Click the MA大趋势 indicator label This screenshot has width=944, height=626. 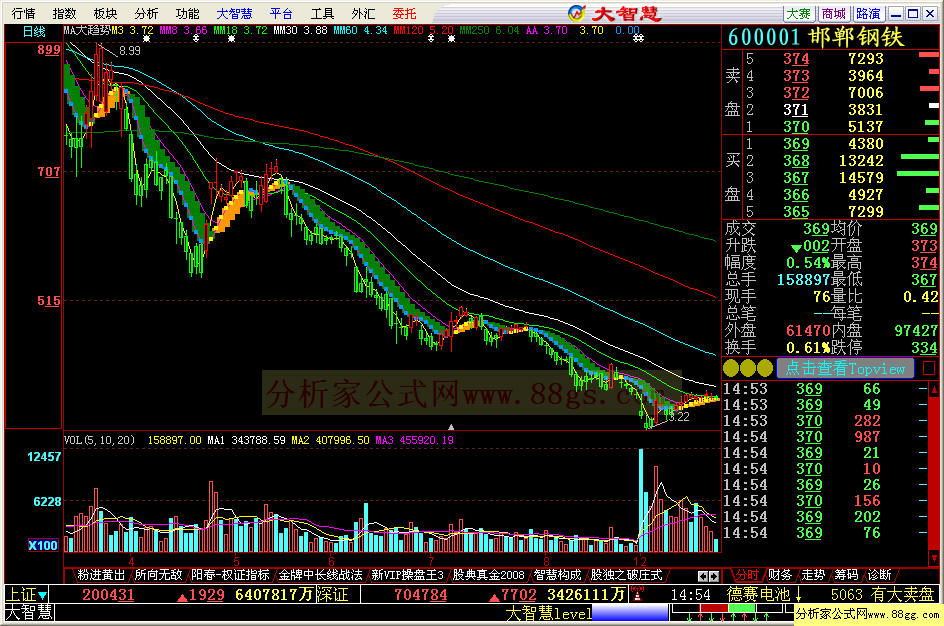pyautogui.click(x=88, y=30)
